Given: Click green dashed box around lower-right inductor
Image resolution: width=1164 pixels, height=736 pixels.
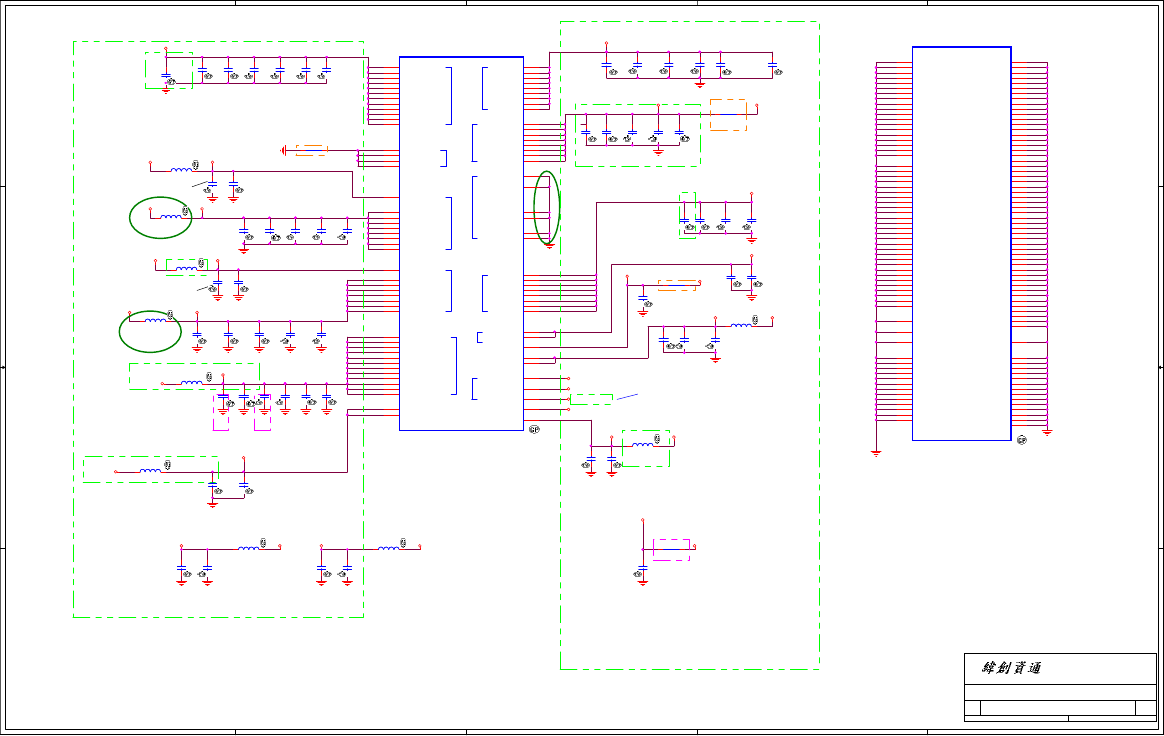Looking at the screenshot, I should (646, 449).
